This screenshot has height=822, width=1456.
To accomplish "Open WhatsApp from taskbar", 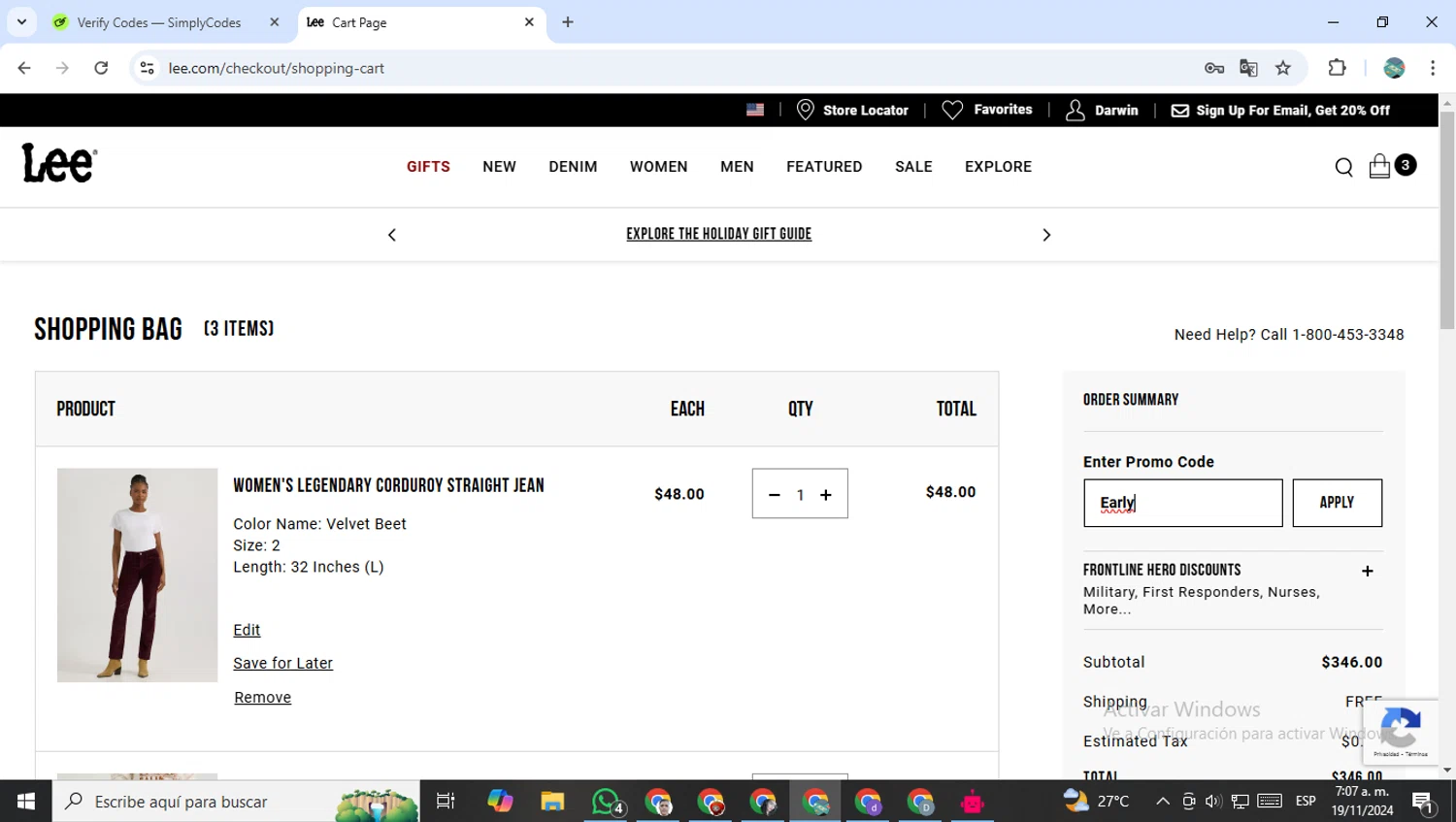I will click(x=606, y=802).
